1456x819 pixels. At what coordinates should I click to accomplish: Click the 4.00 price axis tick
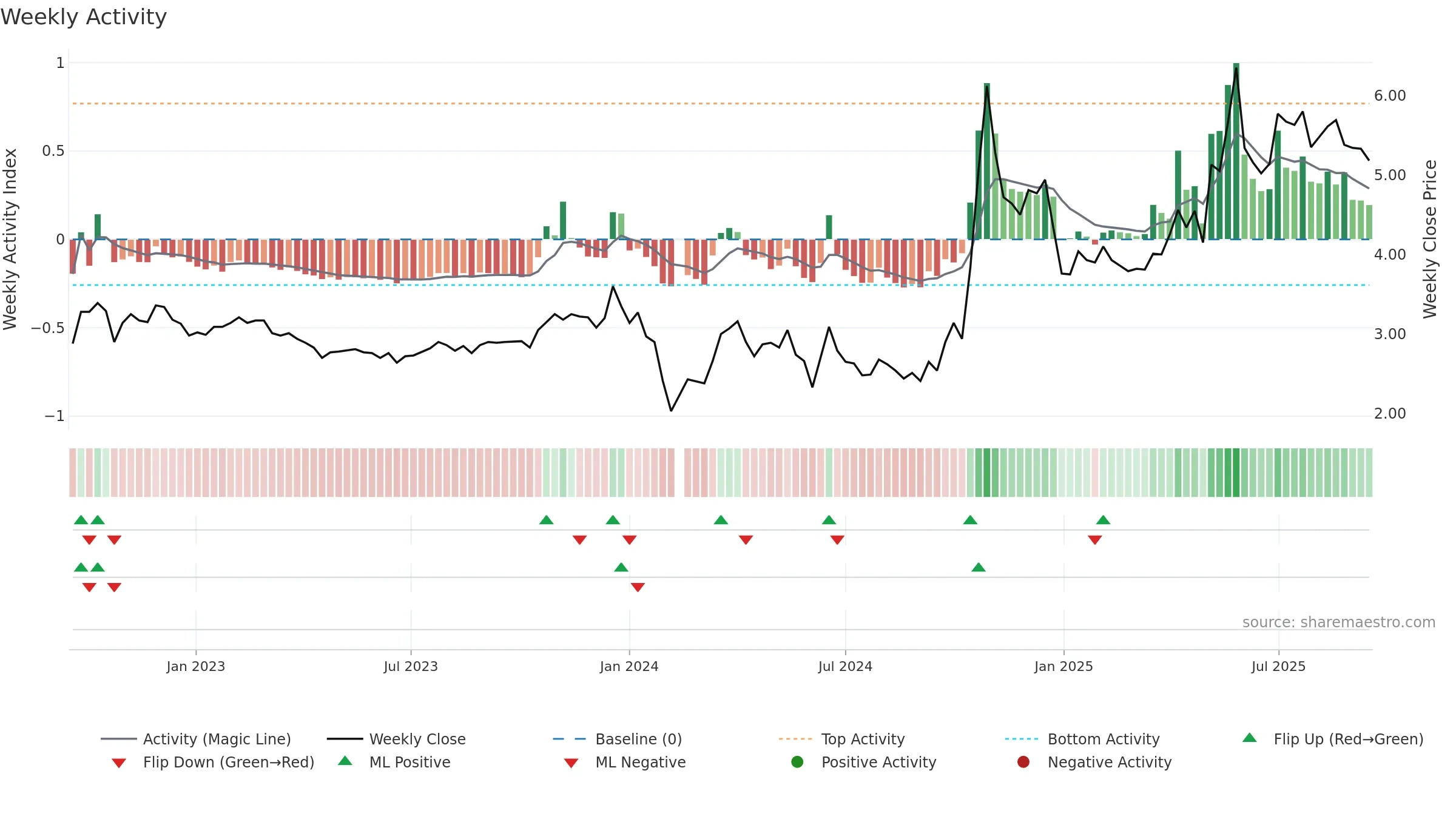point(1390,255)
